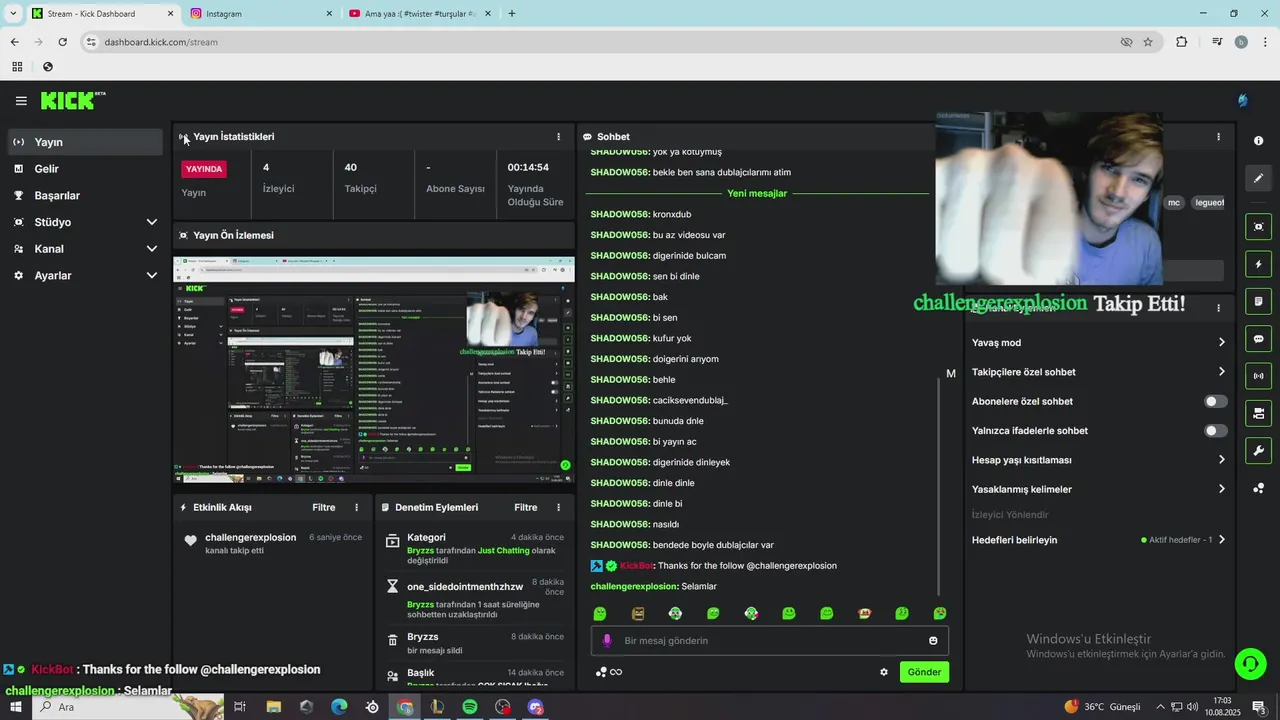Open Takipçilere özel sohbet settings

coord(1098,372)
